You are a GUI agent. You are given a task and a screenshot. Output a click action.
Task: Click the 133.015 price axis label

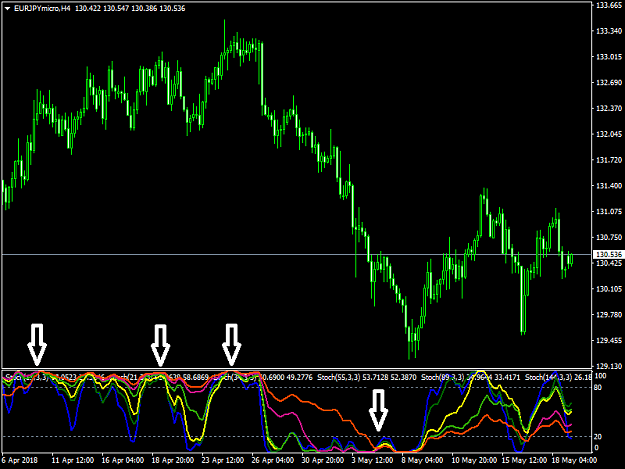point(608,57)
